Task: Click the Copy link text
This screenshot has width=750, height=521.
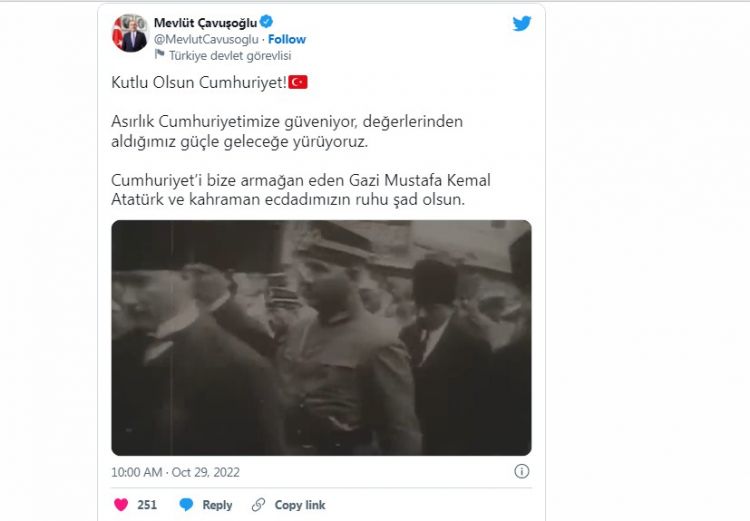Action: [x=300, y=505]
